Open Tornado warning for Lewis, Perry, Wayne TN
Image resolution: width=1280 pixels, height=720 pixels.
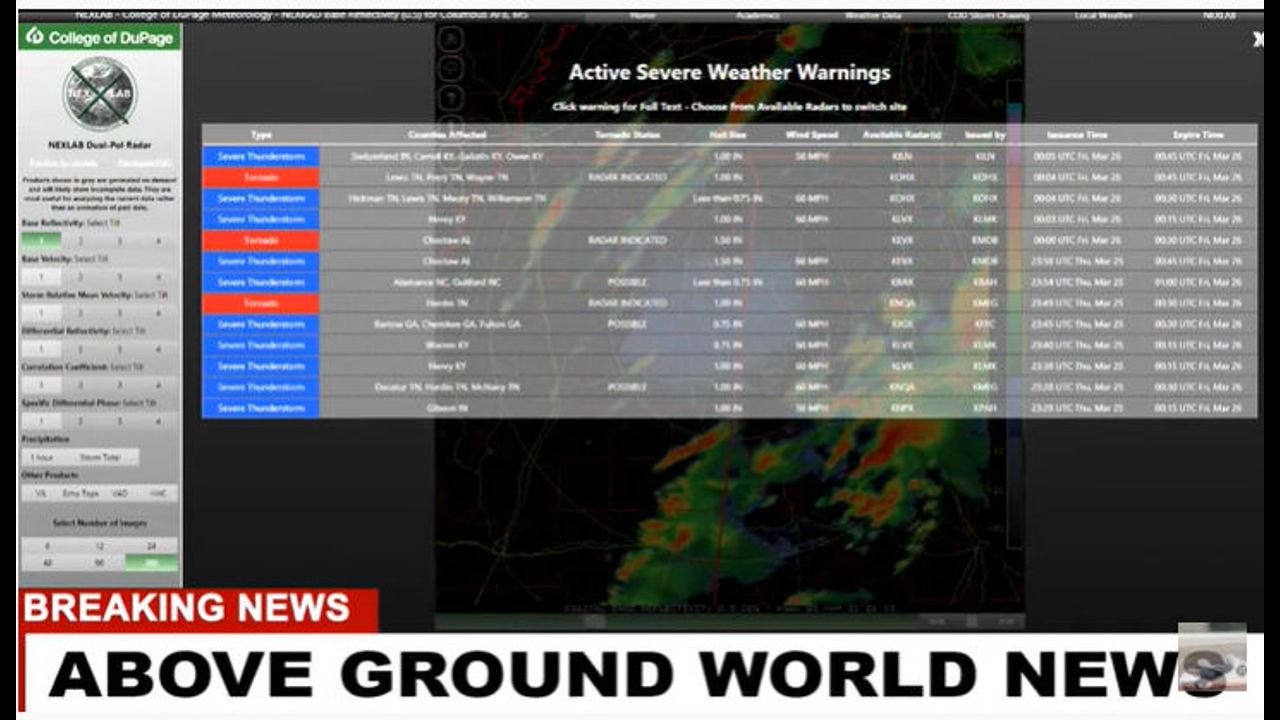260,177
